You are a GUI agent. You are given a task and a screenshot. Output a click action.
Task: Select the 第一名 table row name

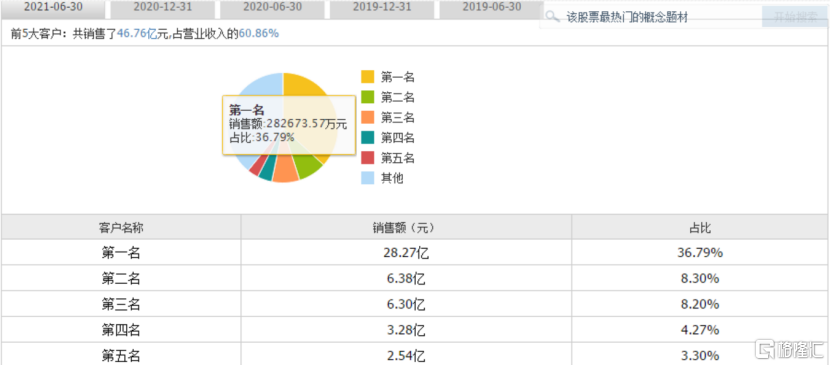tap(121, 253)
